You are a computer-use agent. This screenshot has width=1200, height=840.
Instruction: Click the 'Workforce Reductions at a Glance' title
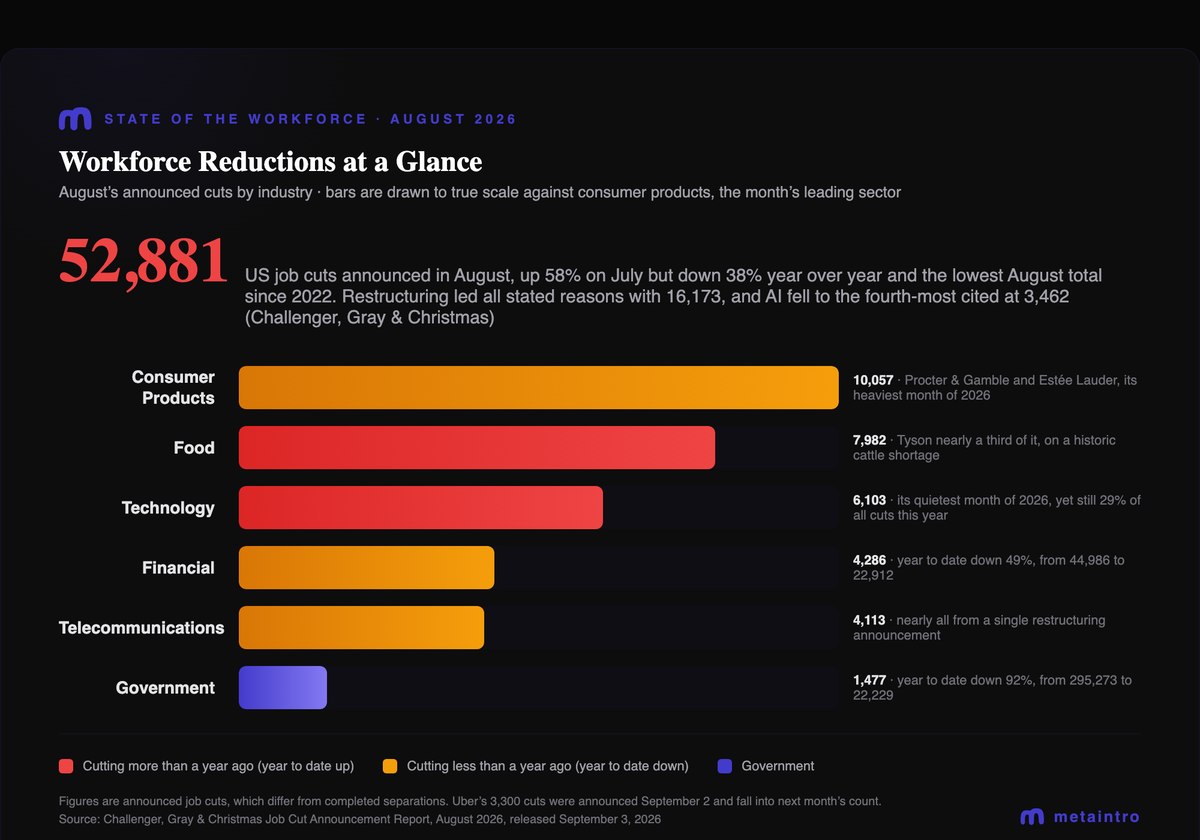tap(271, 162)
